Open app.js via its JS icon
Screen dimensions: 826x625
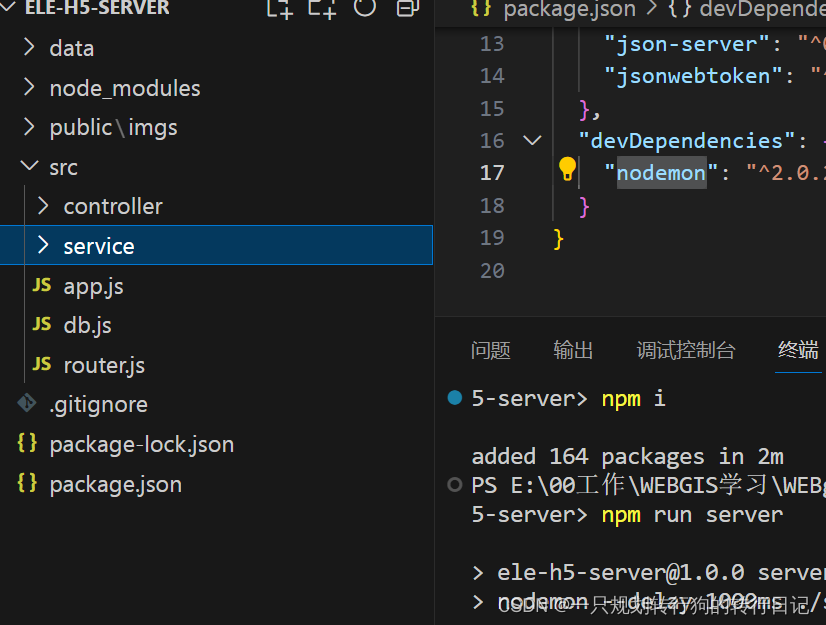pos(42,285)
